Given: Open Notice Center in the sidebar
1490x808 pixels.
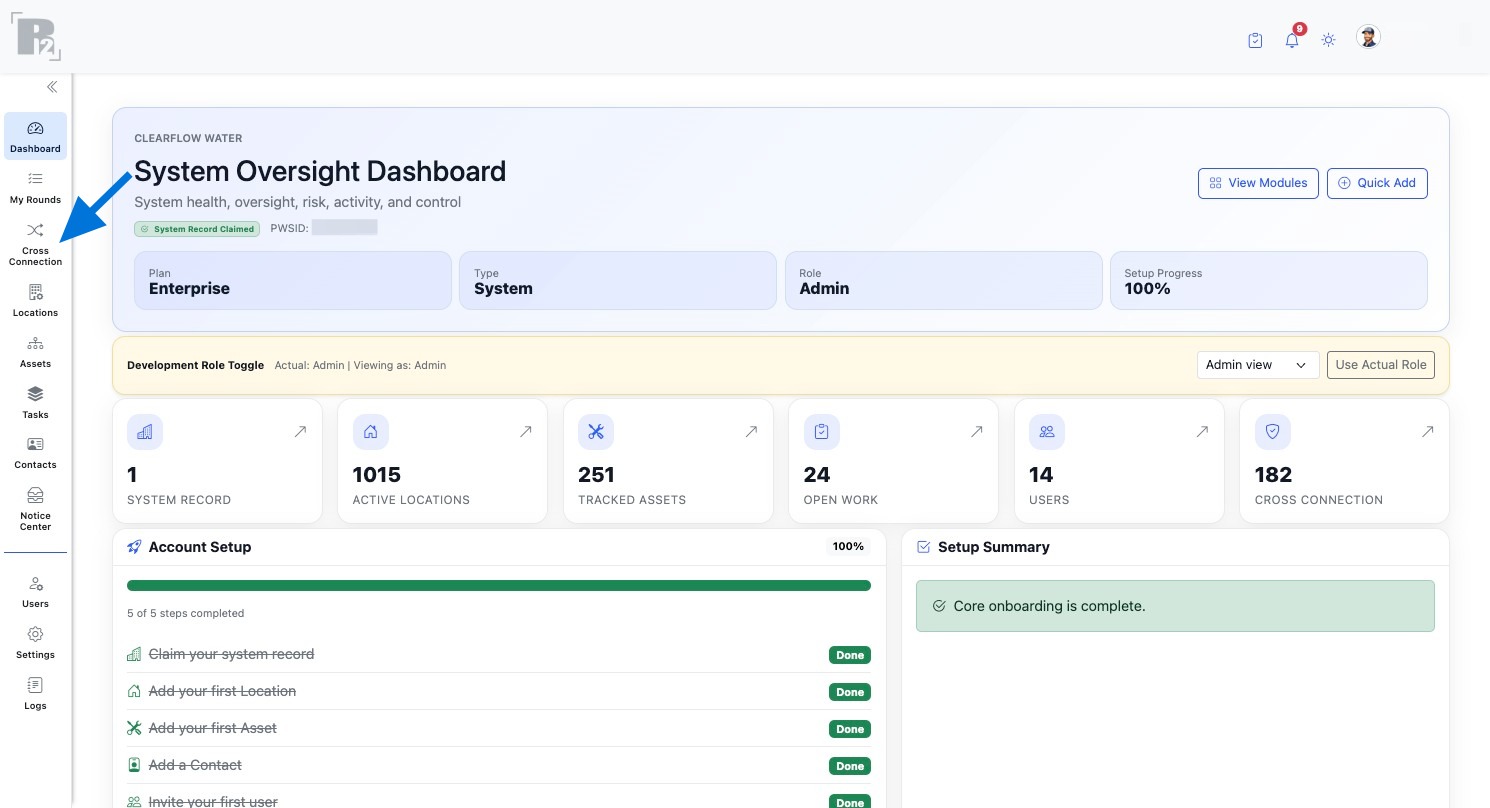Looking at the screenshot, I should (x=35, y=508).
